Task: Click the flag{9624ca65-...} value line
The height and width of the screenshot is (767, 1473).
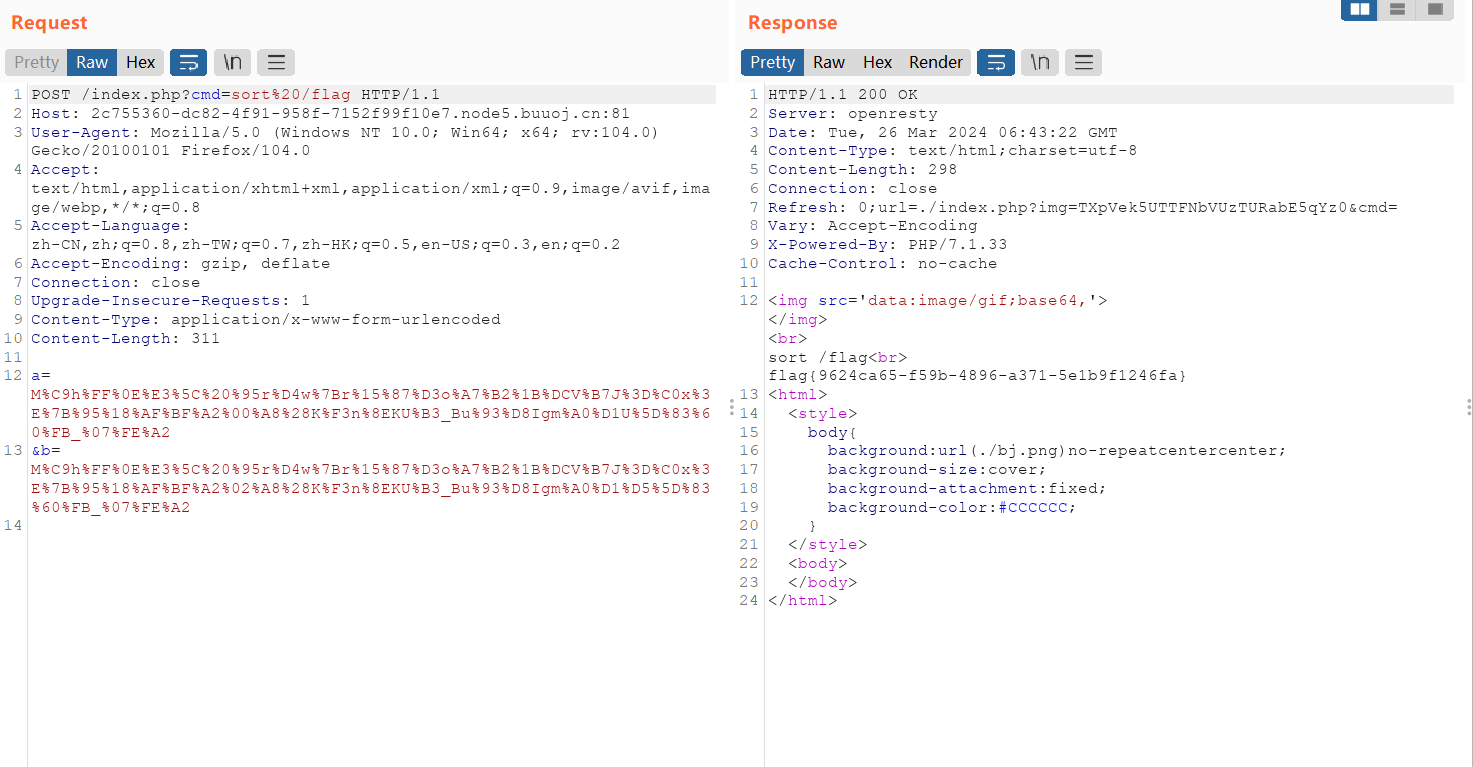Action: pyautogui.click(x=977, y=376)
